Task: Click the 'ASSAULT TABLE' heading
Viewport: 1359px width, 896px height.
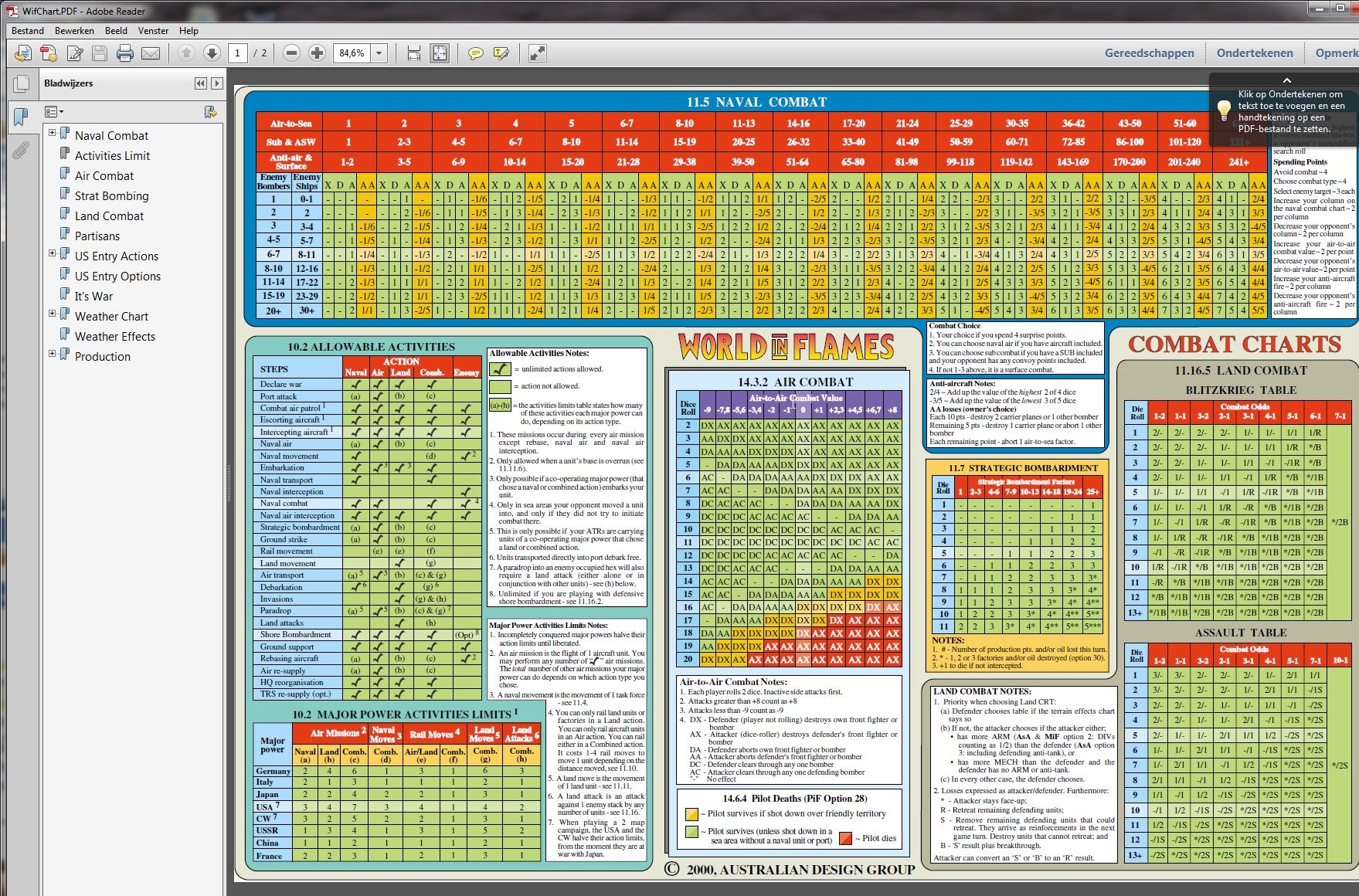Action: 1241,633
